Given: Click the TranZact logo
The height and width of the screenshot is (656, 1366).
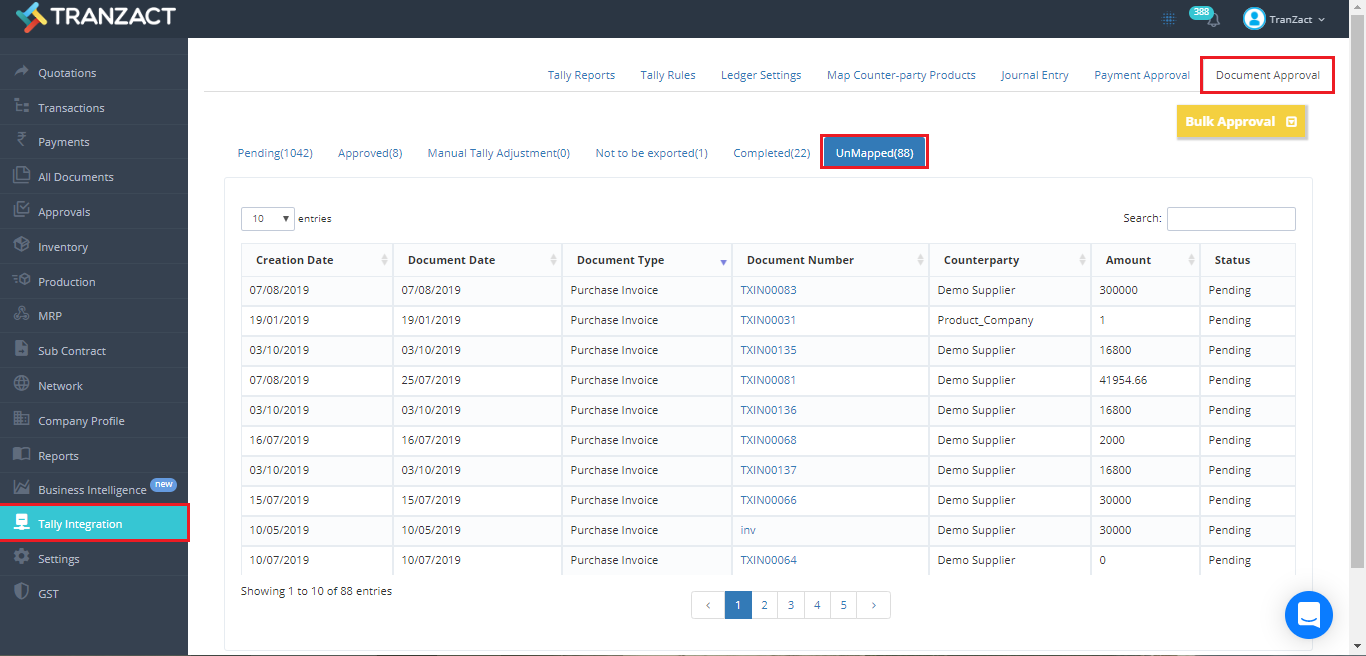Looking at the screenshot, I should point(96,17).
